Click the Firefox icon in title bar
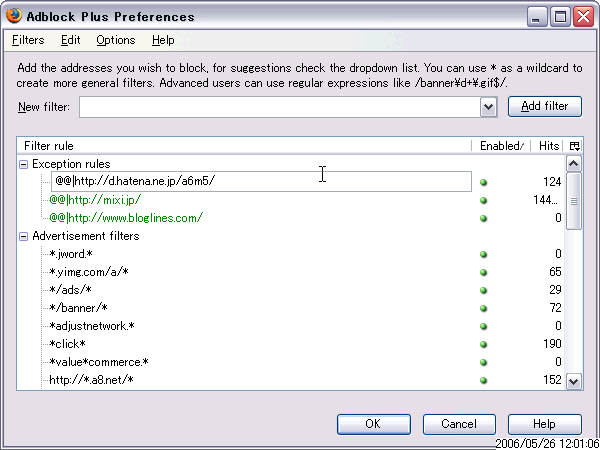Viewport: 600px width, 450px height. pyautogui.click(x=13, y=16)
